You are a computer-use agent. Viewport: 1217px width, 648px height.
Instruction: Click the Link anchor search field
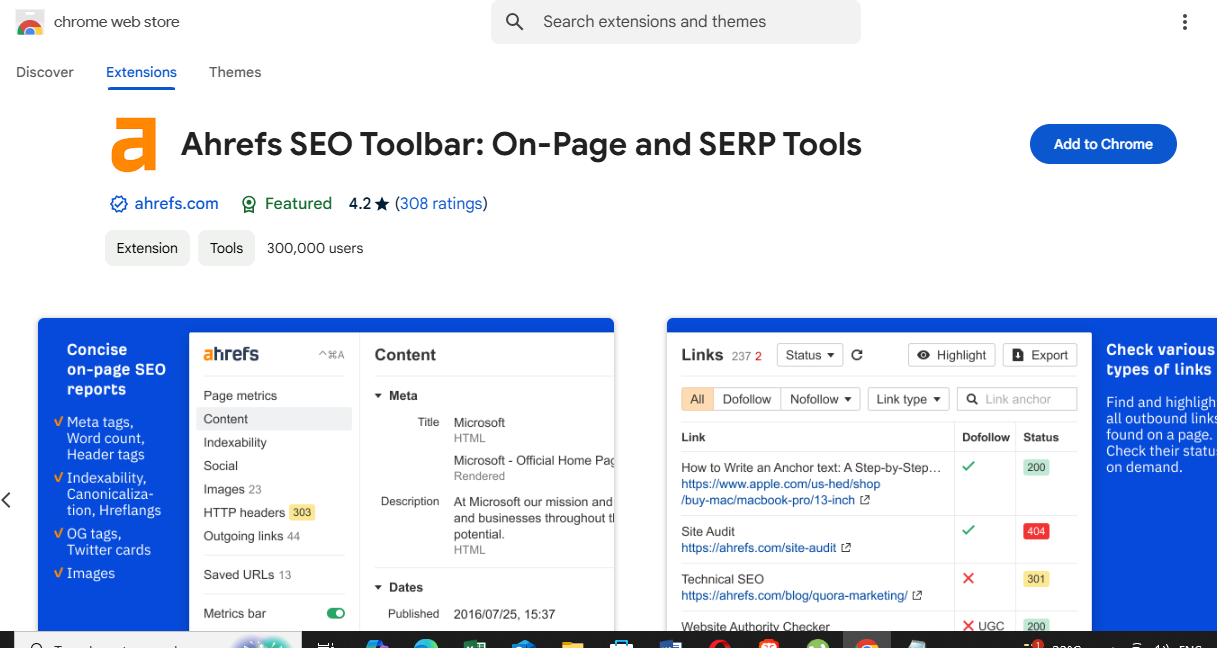coord(1020,398)
